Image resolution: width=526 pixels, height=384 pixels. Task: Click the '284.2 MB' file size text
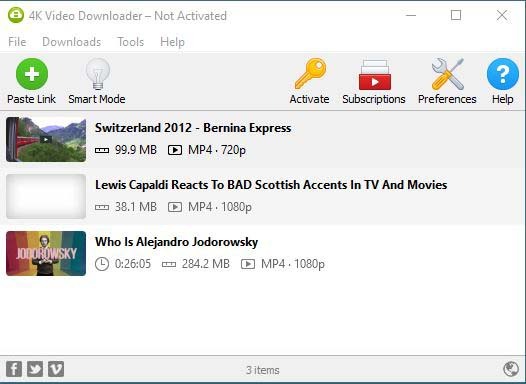point(206,264)
